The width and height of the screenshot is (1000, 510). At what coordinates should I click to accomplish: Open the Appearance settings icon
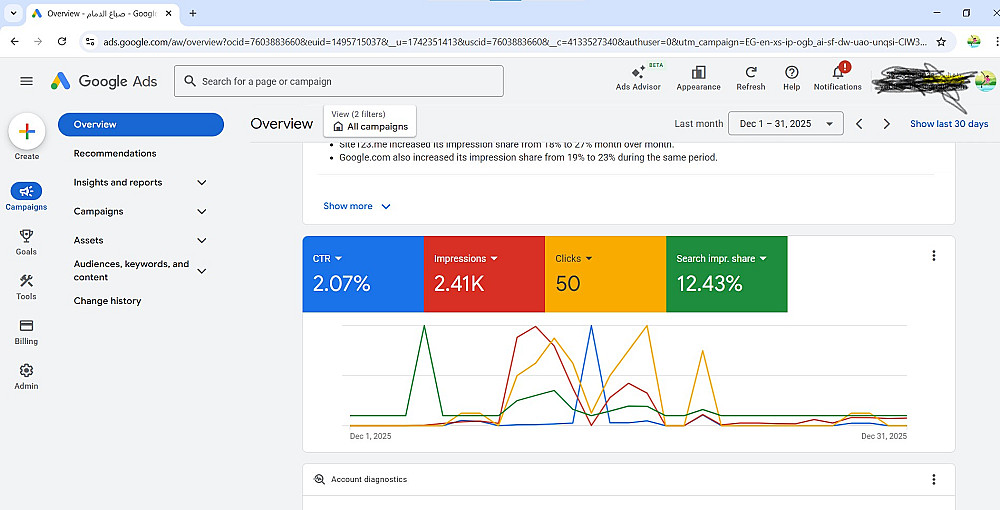click(698, 73)
